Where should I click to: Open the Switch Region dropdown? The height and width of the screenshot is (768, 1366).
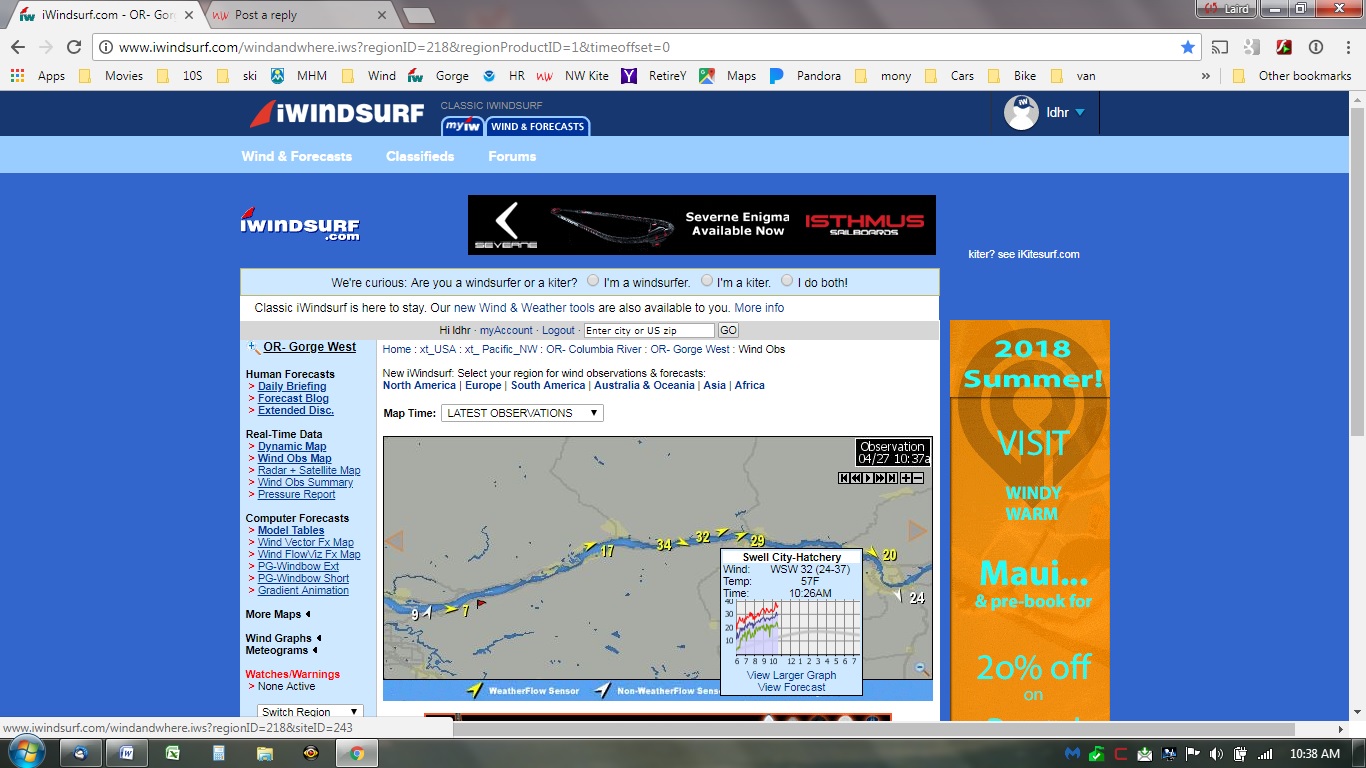(x=309, y=712)
